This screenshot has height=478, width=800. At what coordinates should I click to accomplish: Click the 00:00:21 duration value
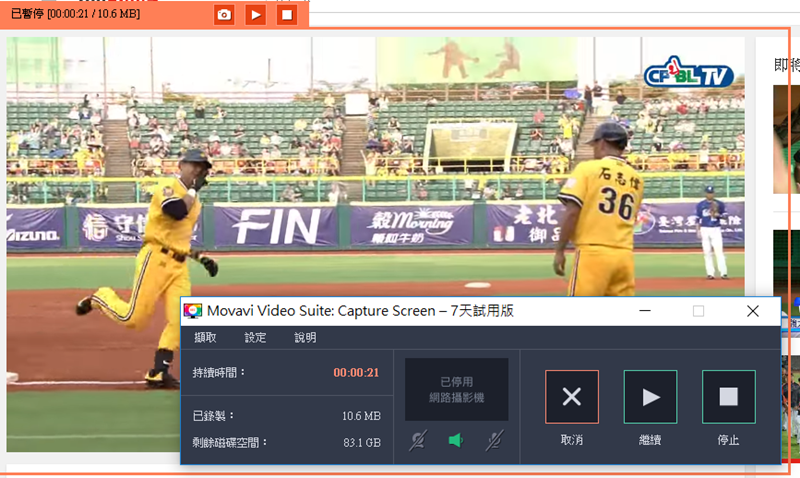pos(356,372)
